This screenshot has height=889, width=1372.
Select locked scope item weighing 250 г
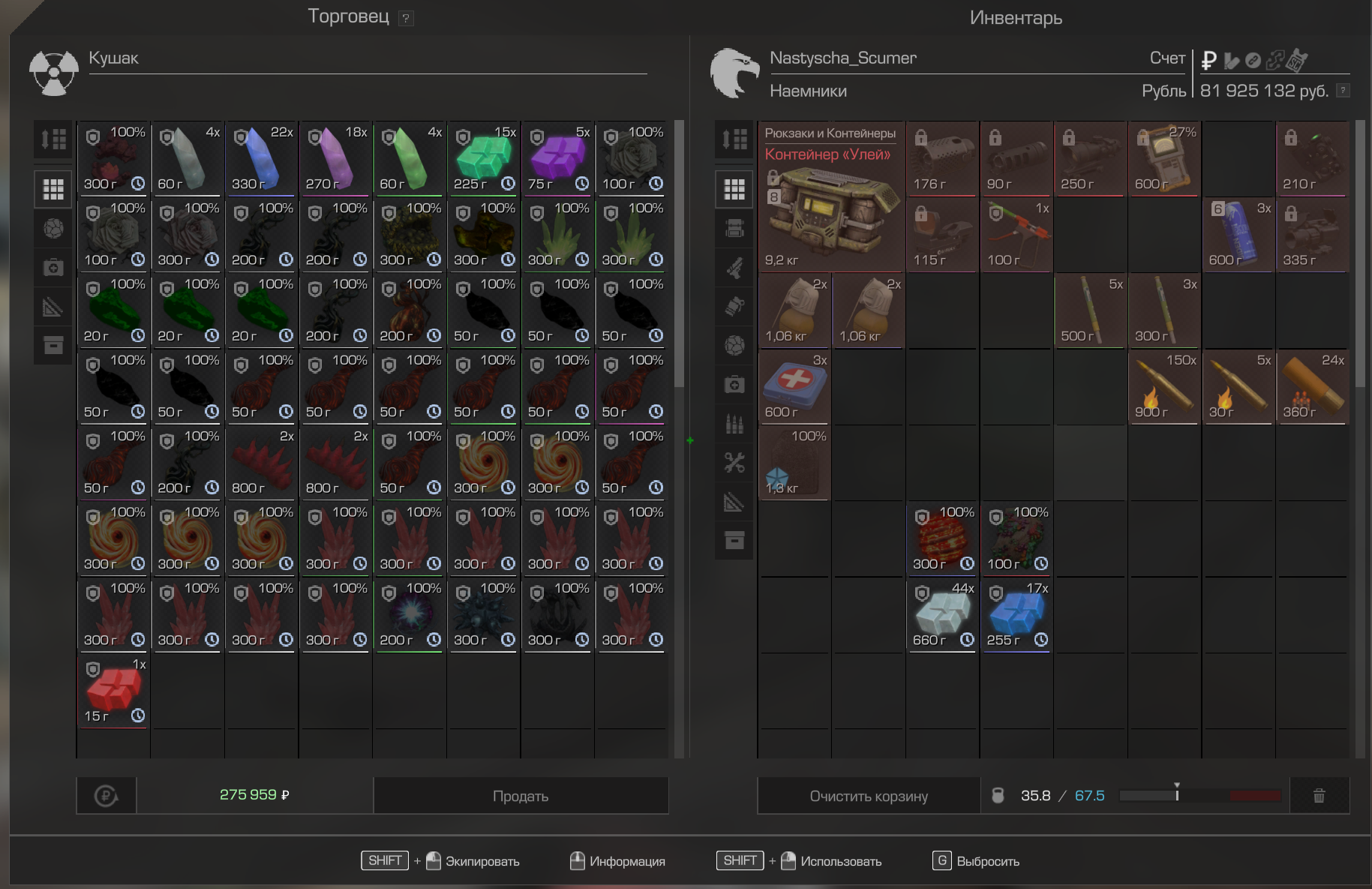pos(1091,158)
